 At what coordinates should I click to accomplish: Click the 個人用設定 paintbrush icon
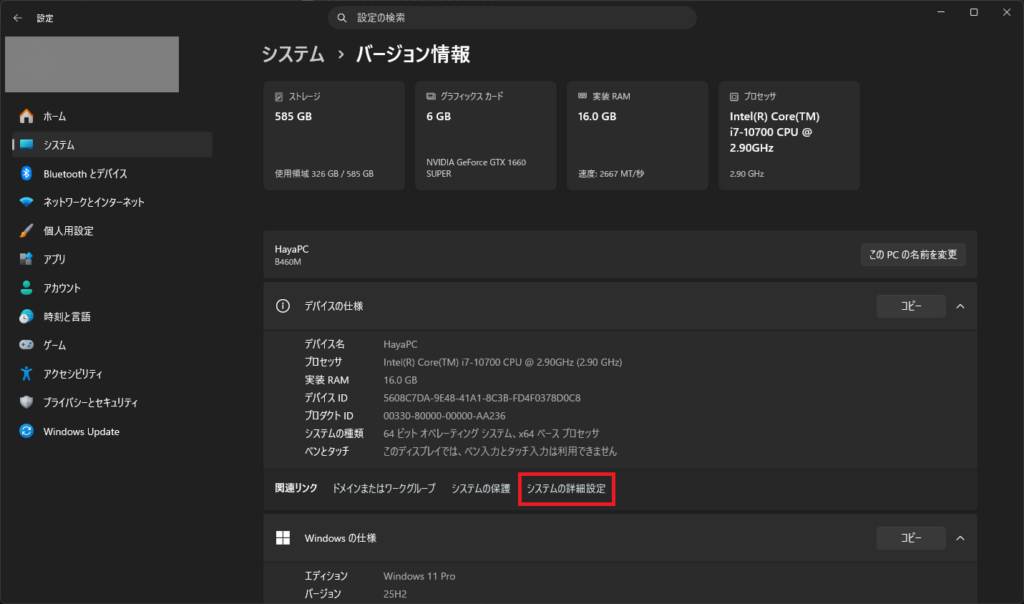[x=26, y=230]
